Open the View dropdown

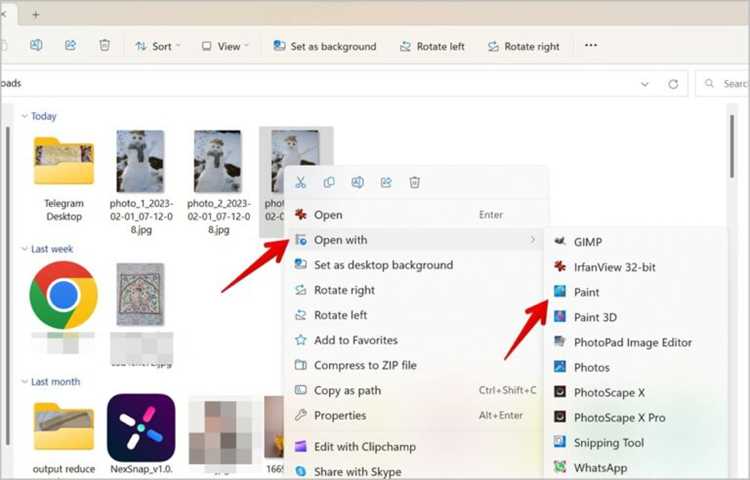coord(225,46)
